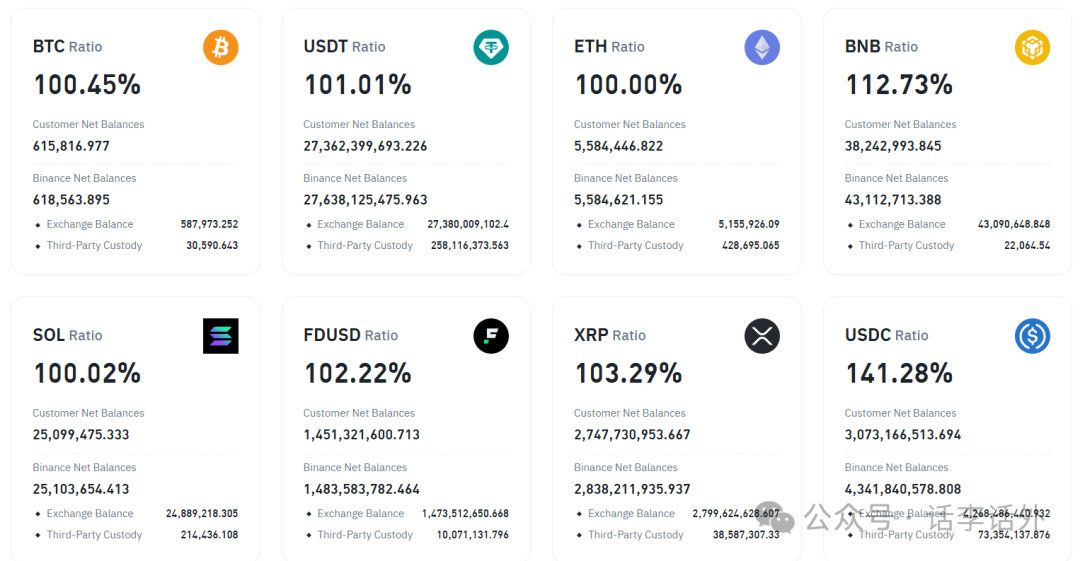Click USDT Third-Party Custody row label
The image size is (1080, 561).
coord(365,246)
